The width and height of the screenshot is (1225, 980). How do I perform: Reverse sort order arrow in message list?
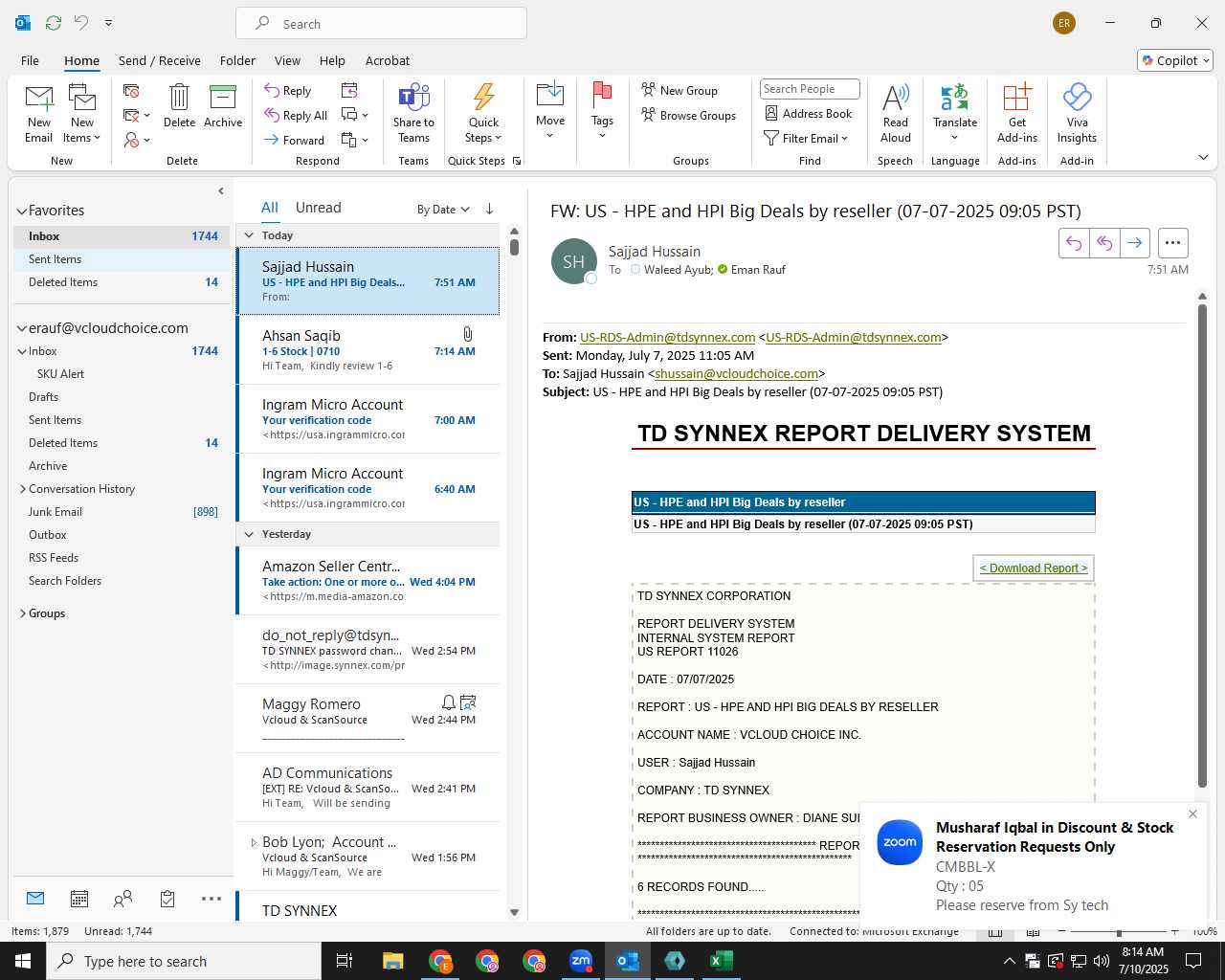489,209
